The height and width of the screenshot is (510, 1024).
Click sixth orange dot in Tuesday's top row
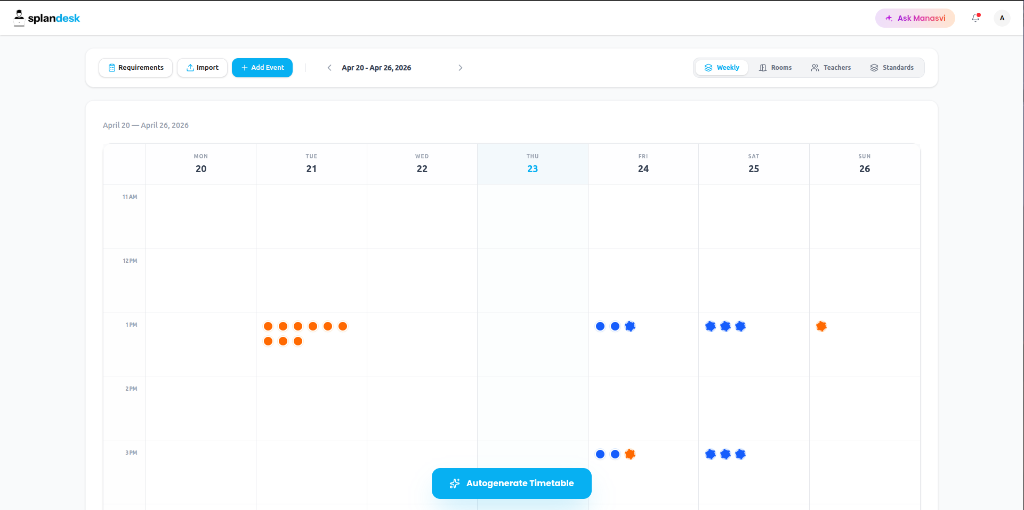pyautogui.click(x=342, y=326)
